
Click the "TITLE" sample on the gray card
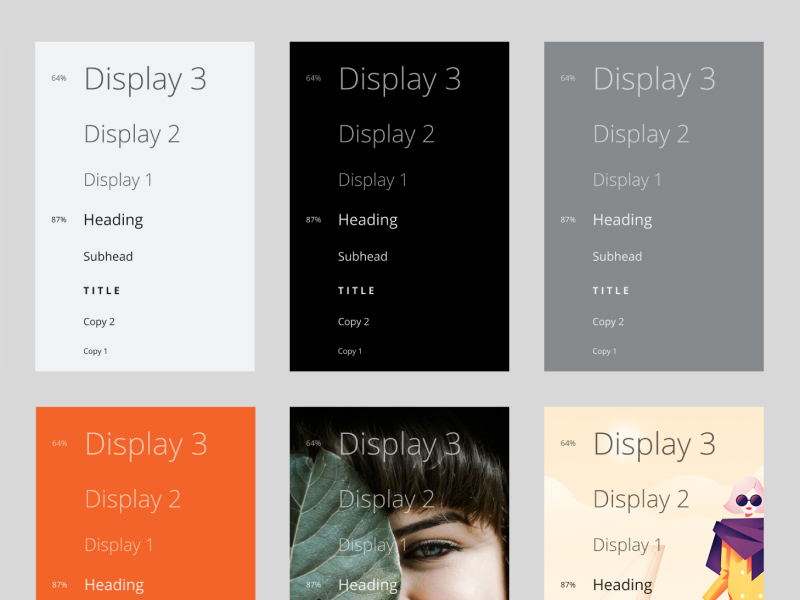point(611,291)
